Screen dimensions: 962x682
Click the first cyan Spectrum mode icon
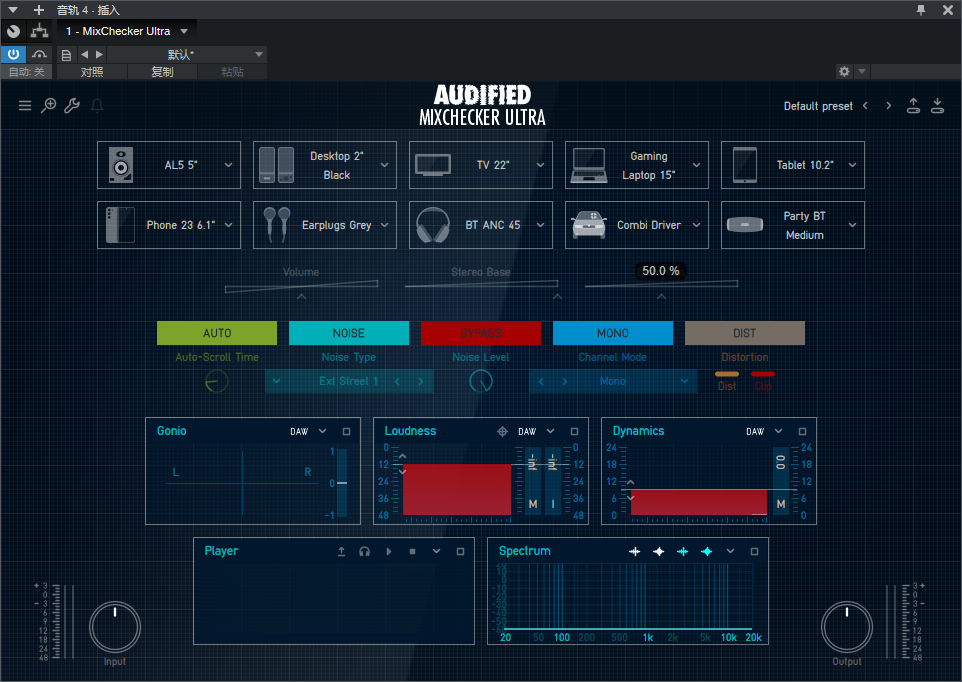(682, 552)
